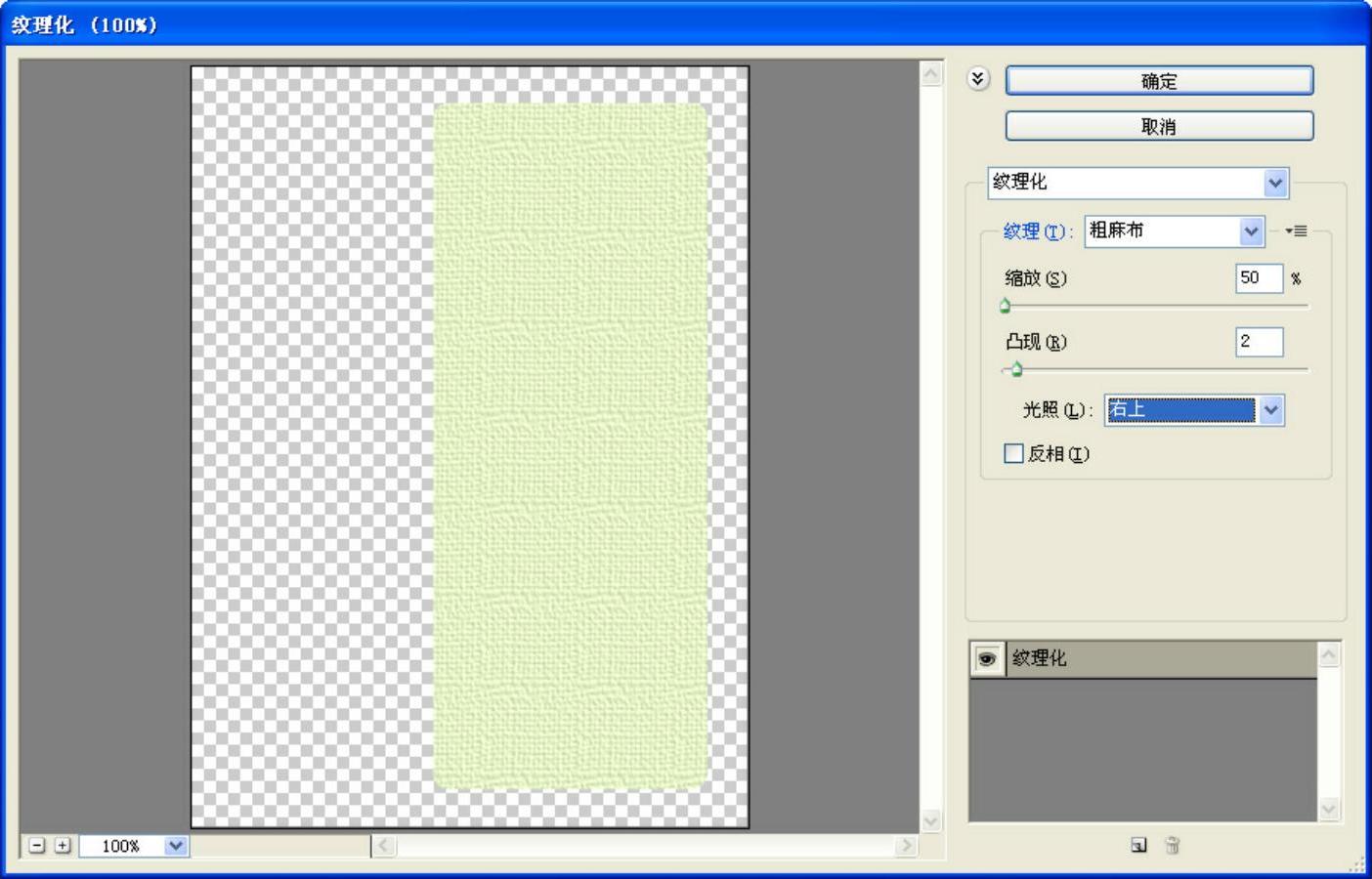Toggle the 纹理化 effect layer eye icon
This screenshot has height=879, width=1372.
(x=987, y=659)
